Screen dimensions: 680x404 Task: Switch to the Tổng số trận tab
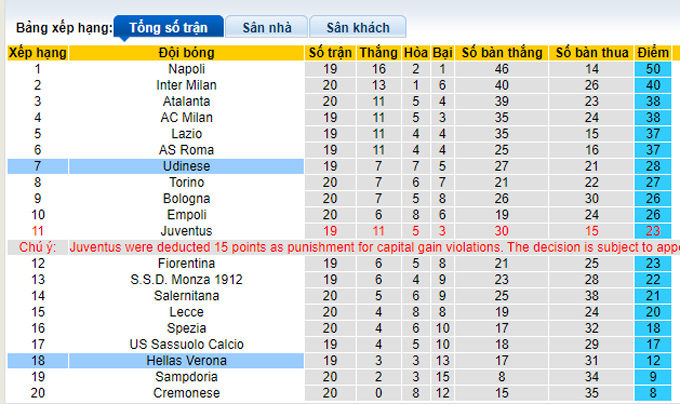click(x=167, y=27)
